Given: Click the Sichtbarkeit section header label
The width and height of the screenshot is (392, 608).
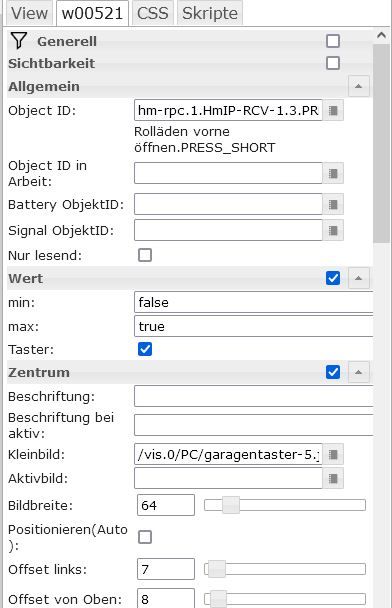Looking at the screenshot, I should [x=52, y=64].
